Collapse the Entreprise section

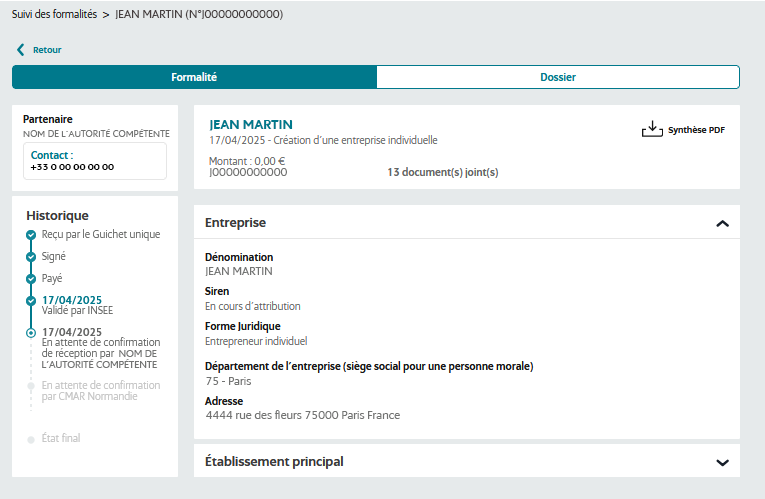[x=722, y=223]
